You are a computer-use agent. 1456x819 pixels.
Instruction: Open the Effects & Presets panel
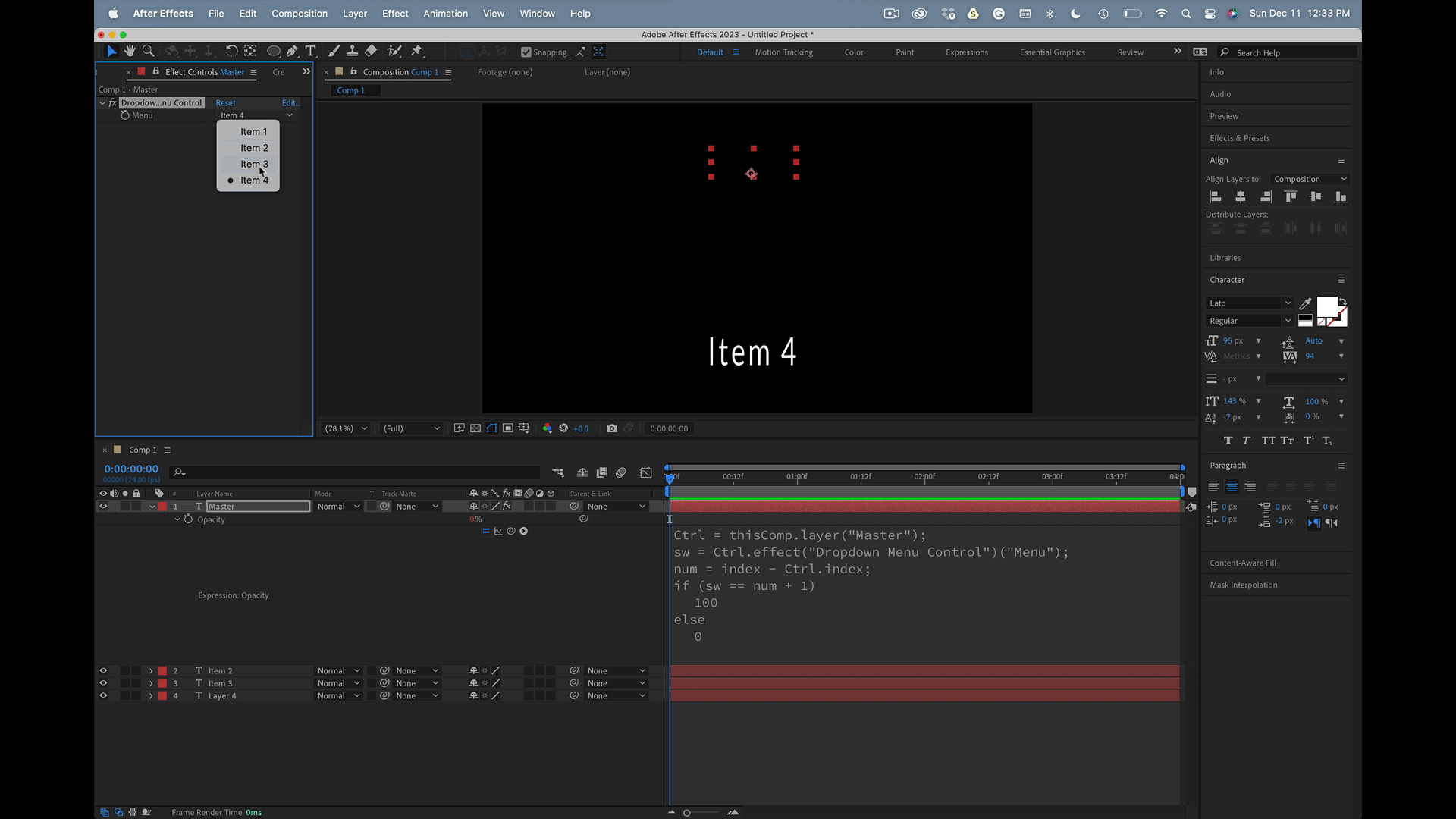(x=1239, y=138)
